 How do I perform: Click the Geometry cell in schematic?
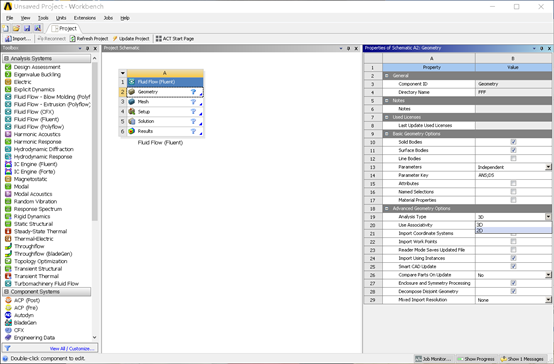(x=165, y=92)
